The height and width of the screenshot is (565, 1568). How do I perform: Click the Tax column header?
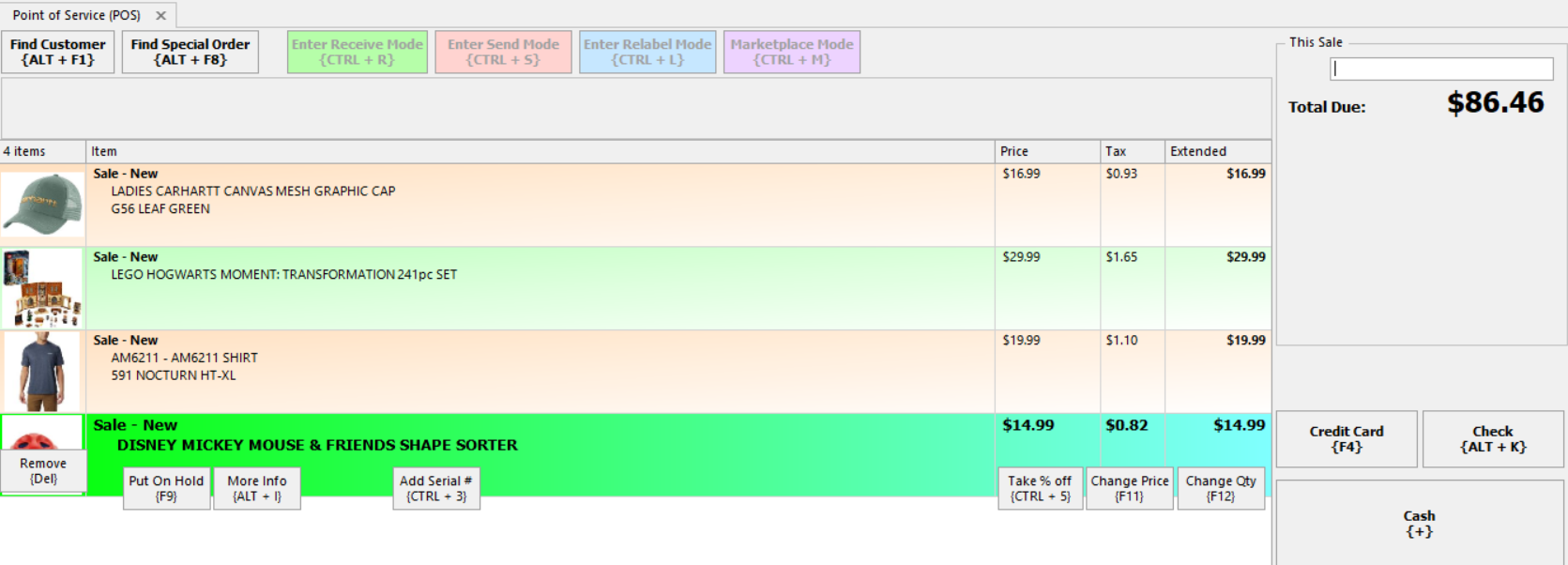coord(1133,151)
